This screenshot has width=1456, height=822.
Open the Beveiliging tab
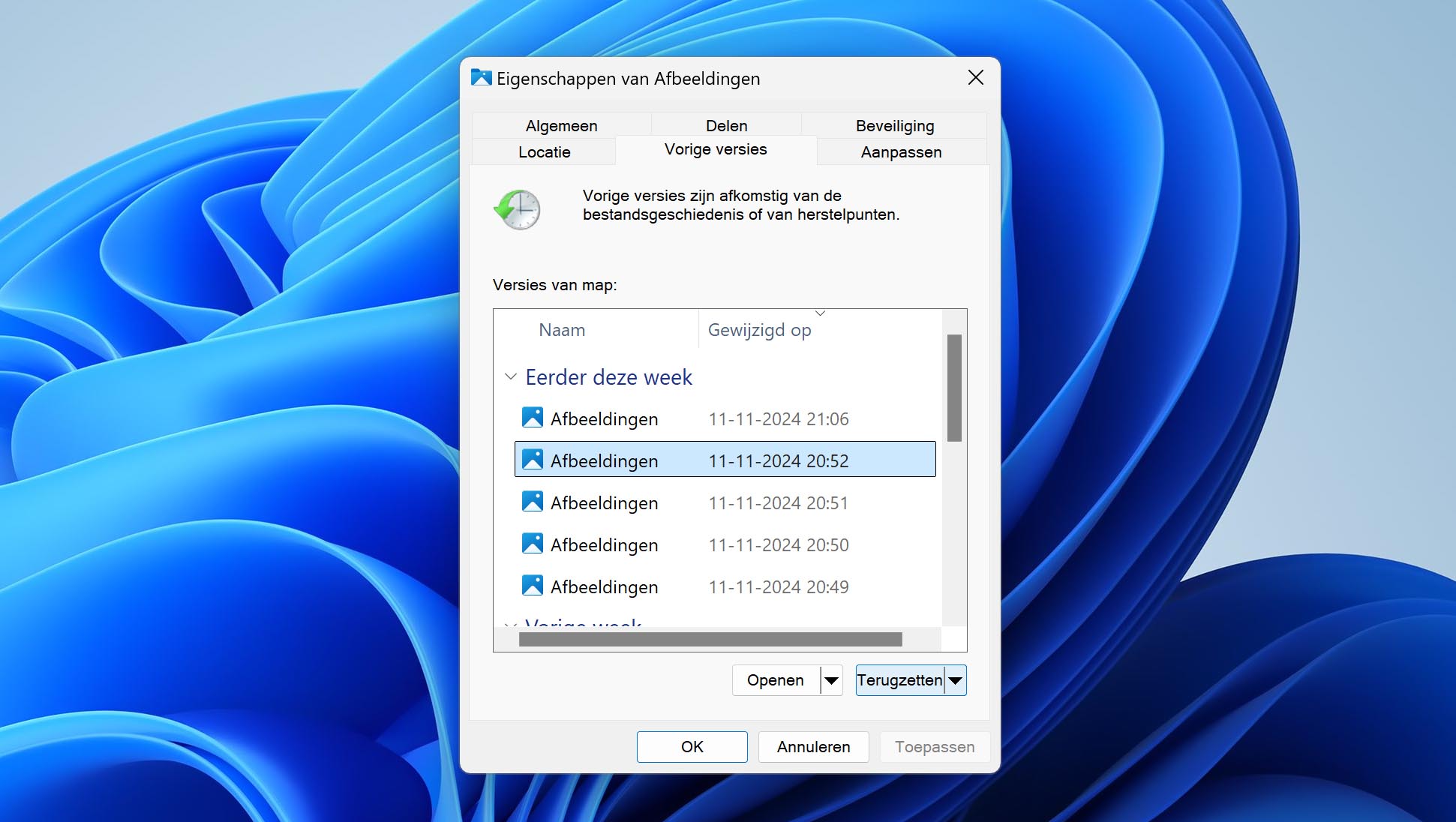(895, 125)
